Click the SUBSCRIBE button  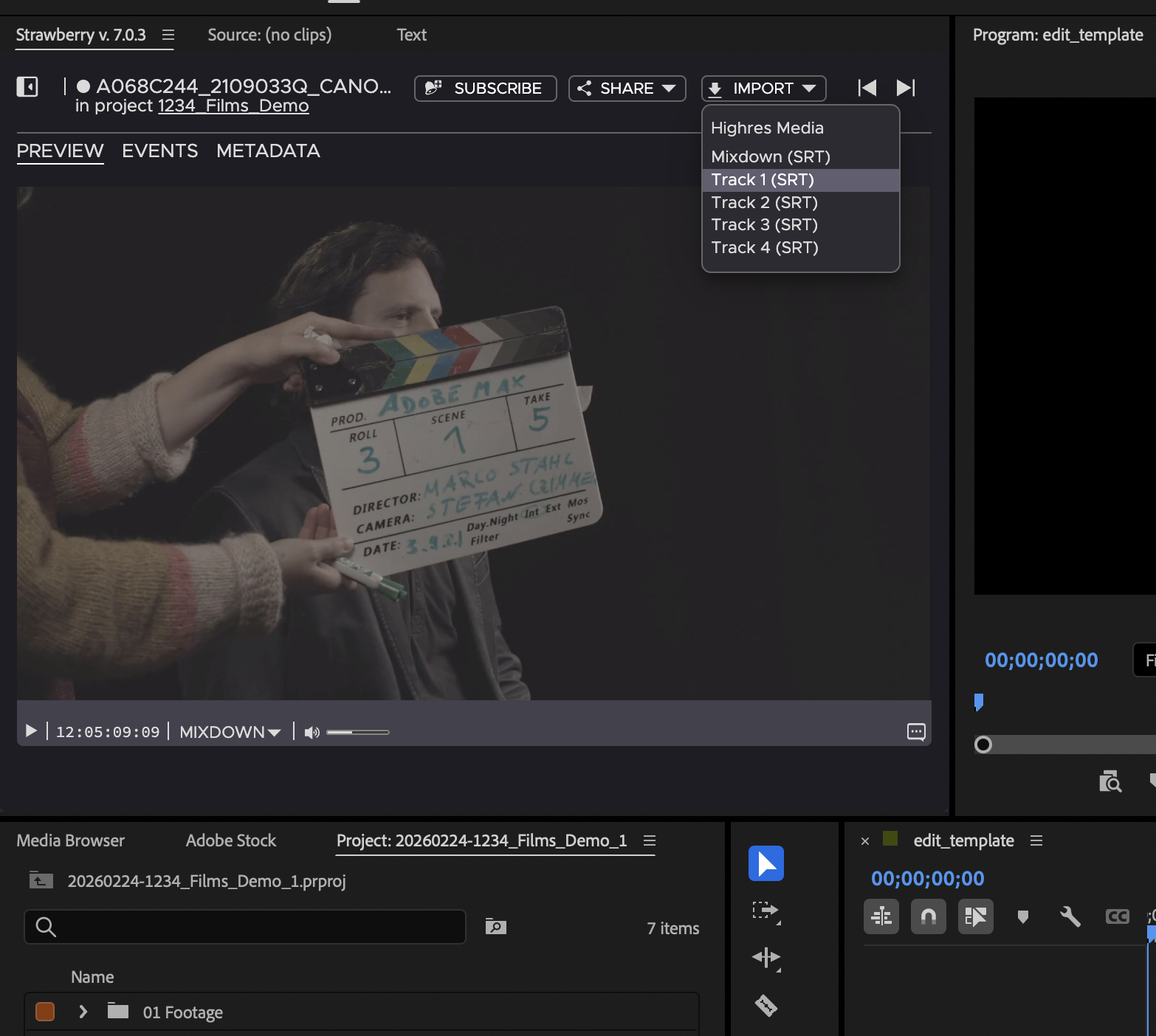click(x=485, y=89)
